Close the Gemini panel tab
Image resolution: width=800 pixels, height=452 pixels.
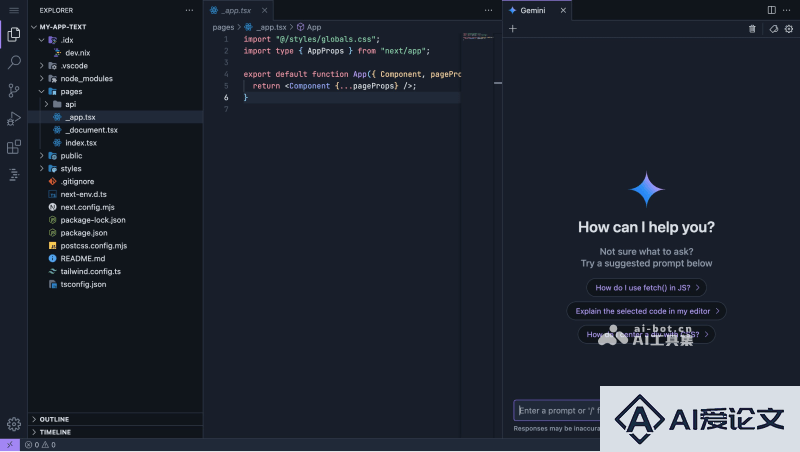tap(563, 10)
